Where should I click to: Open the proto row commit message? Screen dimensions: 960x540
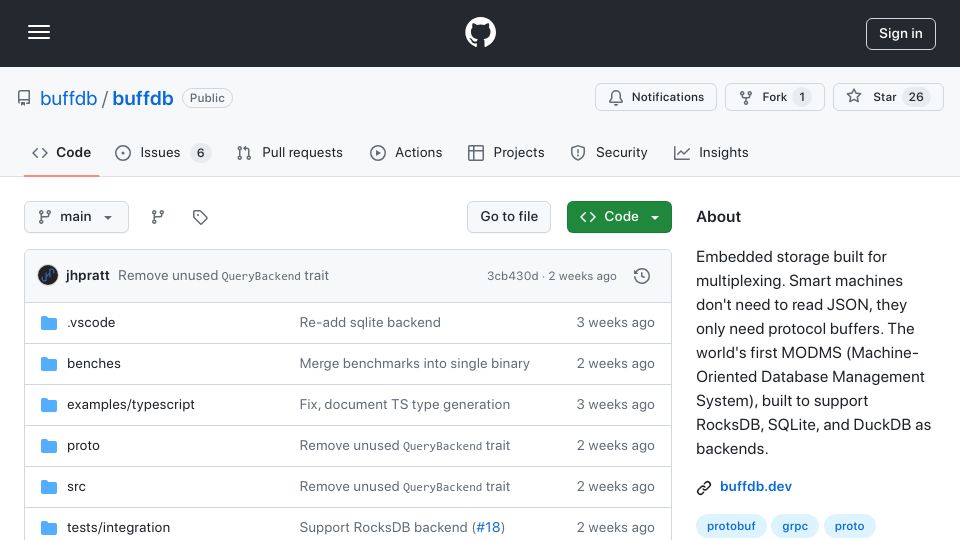click(405, 446)
